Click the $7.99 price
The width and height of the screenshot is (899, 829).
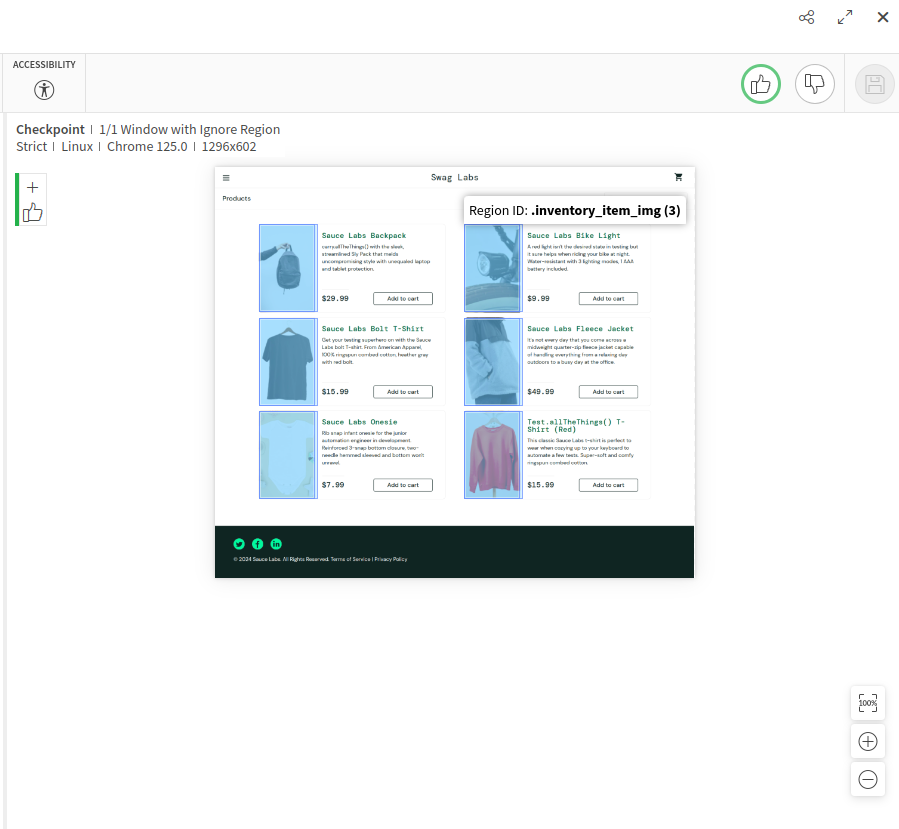point(333,485)
